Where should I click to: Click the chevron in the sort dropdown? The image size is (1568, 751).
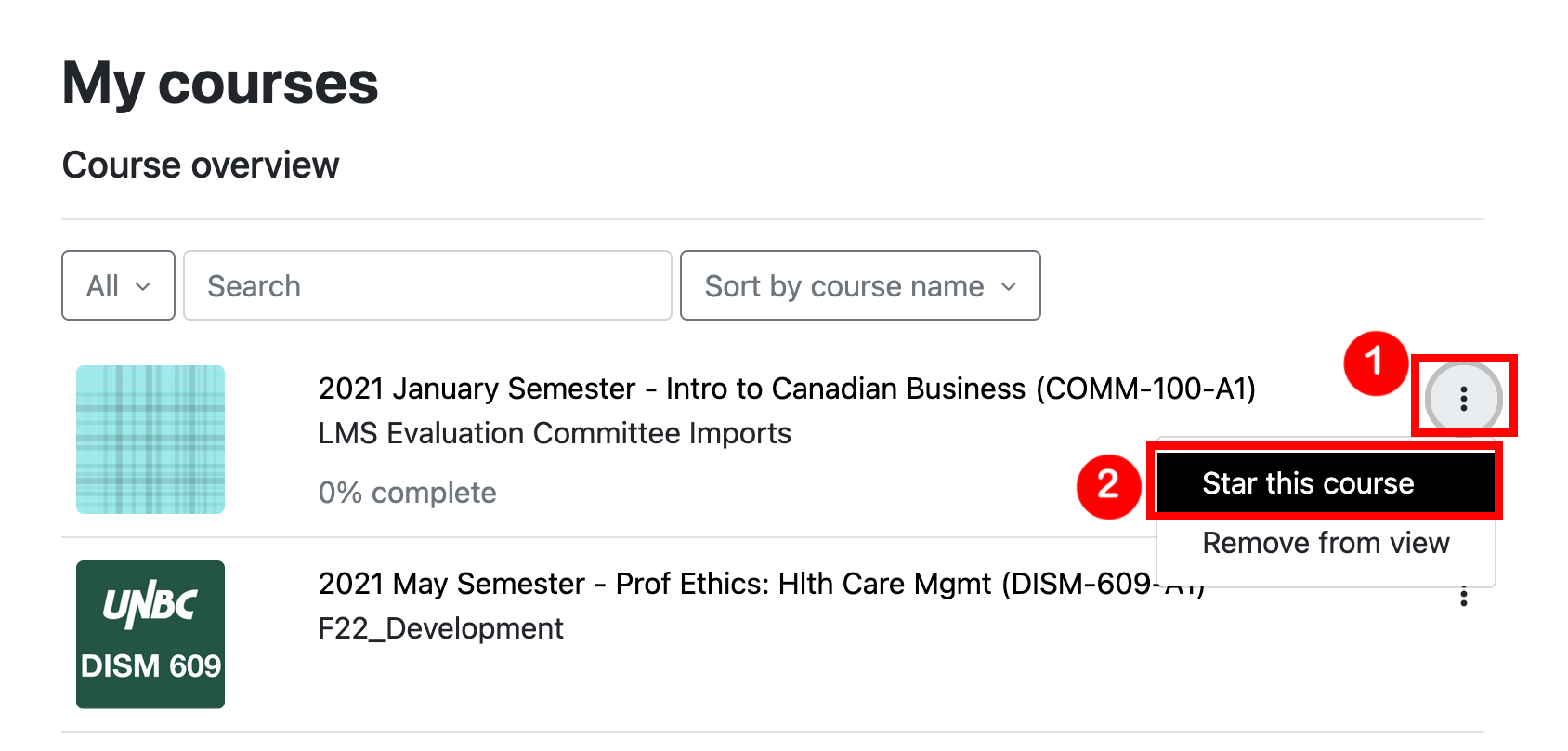point(1009,286)
